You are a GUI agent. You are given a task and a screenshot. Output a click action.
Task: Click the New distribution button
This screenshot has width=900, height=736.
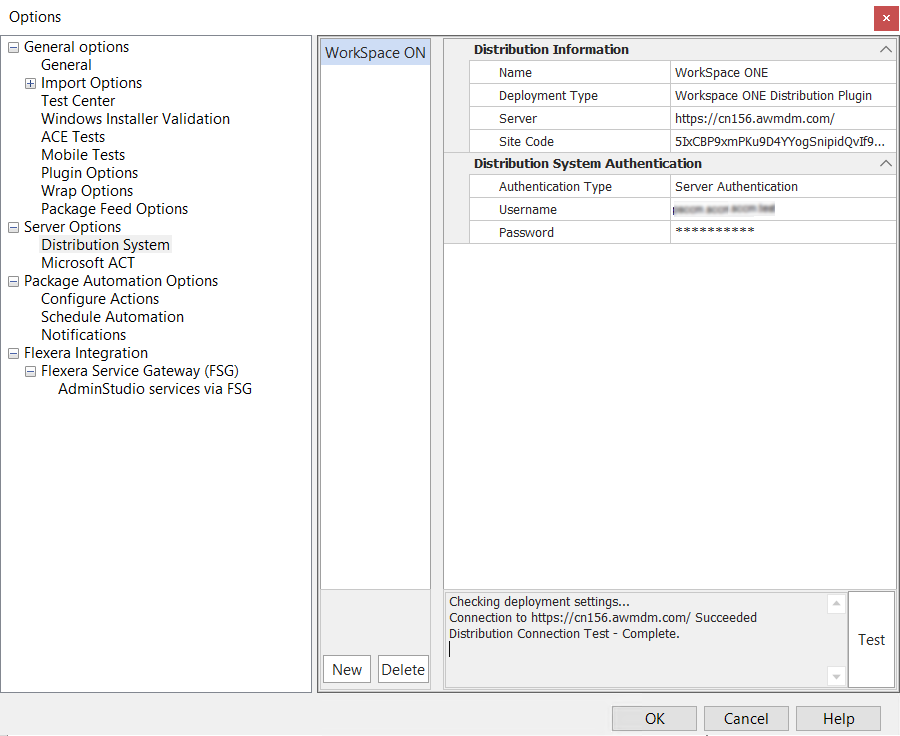pos(347,670)
